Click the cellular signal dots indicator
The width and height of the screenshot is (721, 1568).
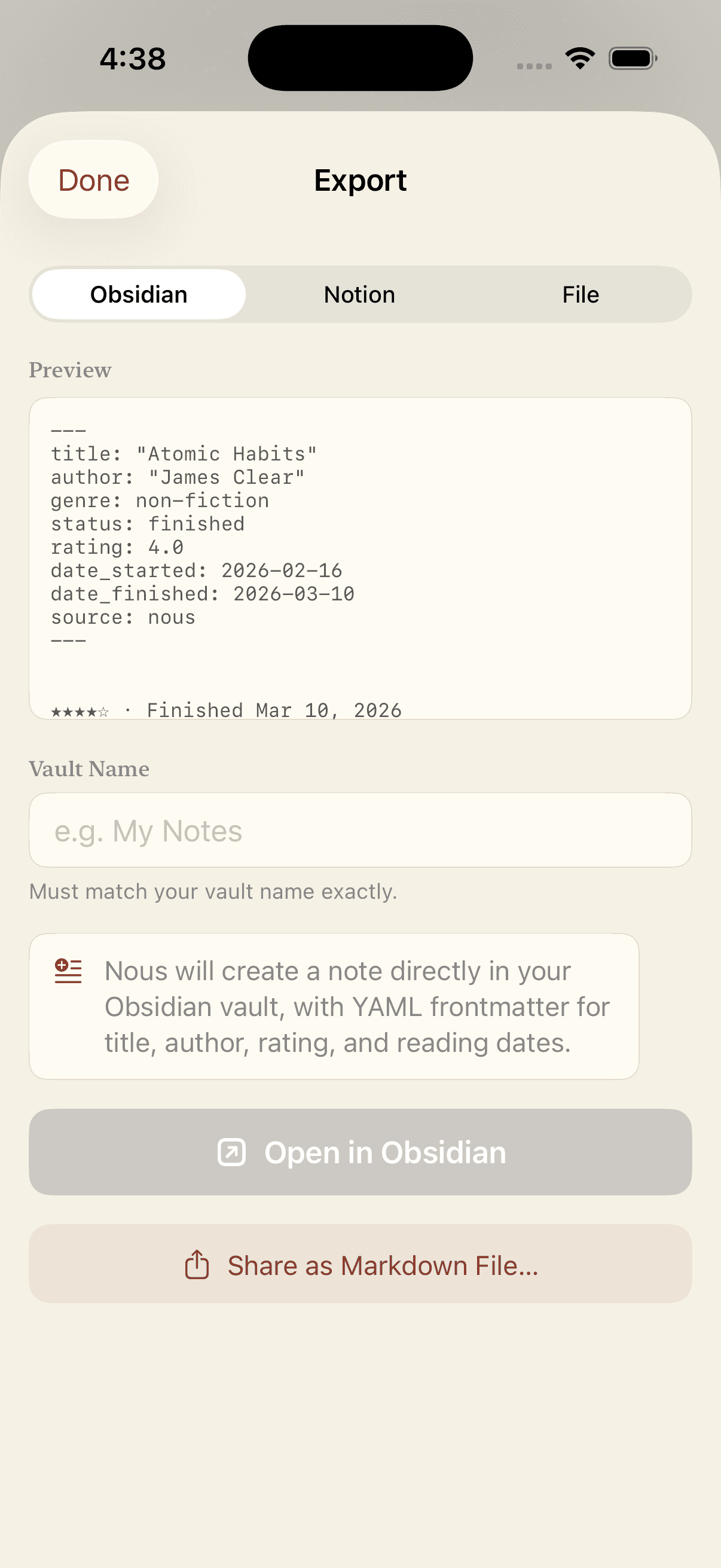coord(534,66)
